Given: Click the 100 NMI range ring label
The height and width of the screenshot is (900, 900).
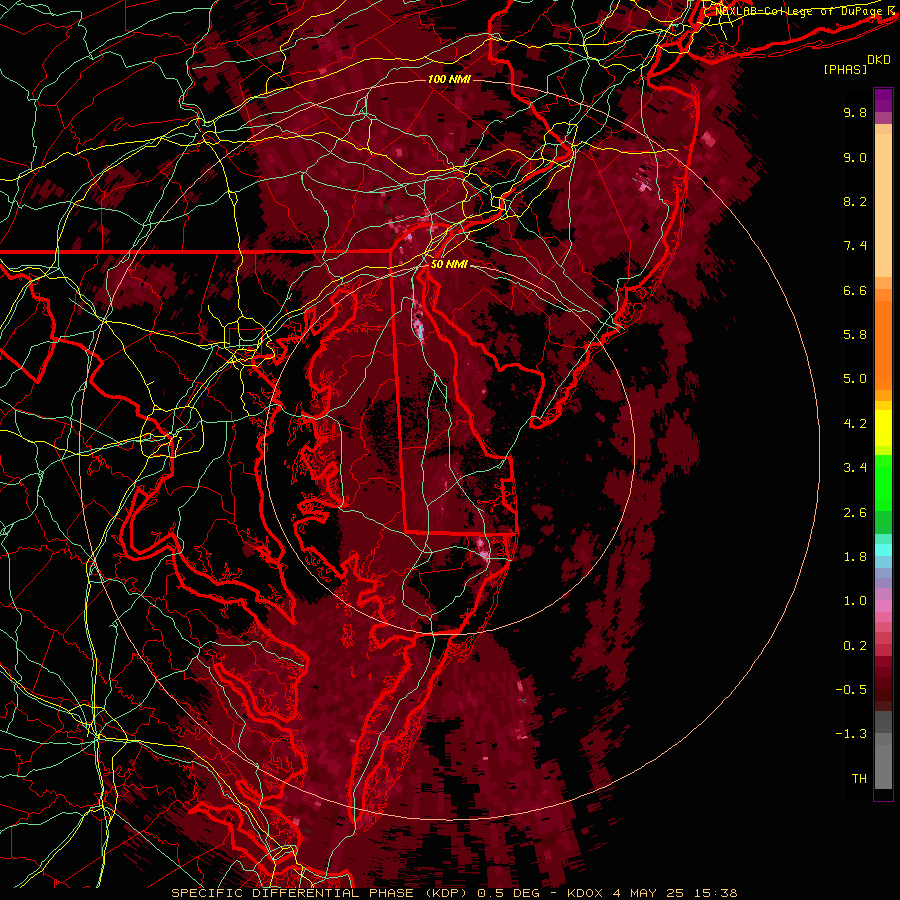Looking at the screenshot, I should 449,79.
